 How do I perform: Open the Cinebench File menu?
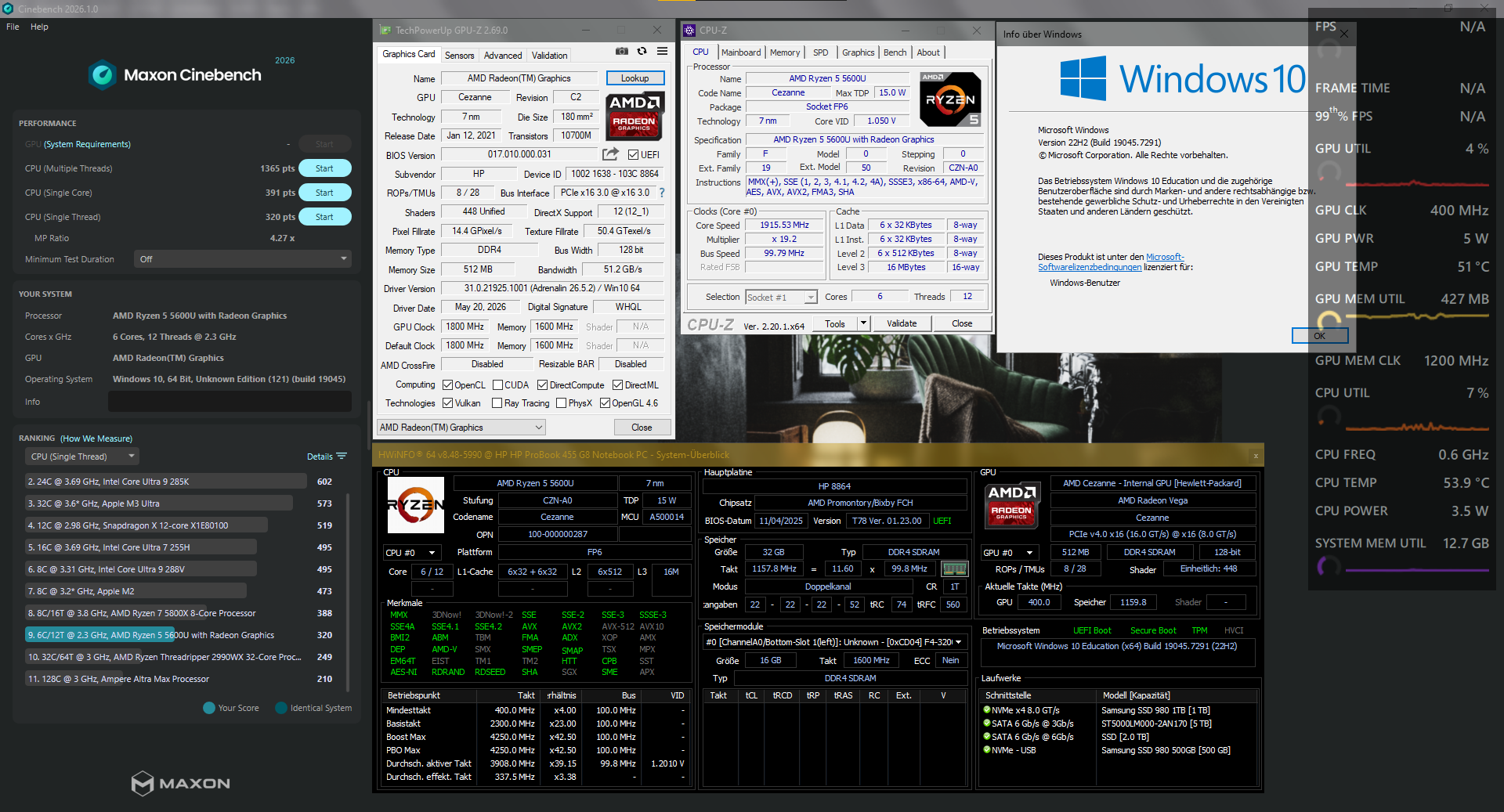click(x=13, y=27)
